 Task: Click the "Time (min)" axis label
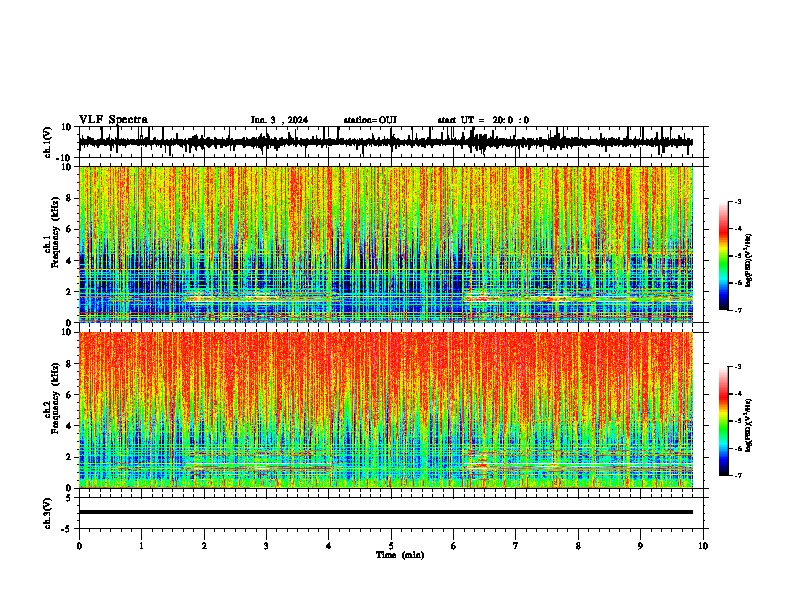coord(400,555)
